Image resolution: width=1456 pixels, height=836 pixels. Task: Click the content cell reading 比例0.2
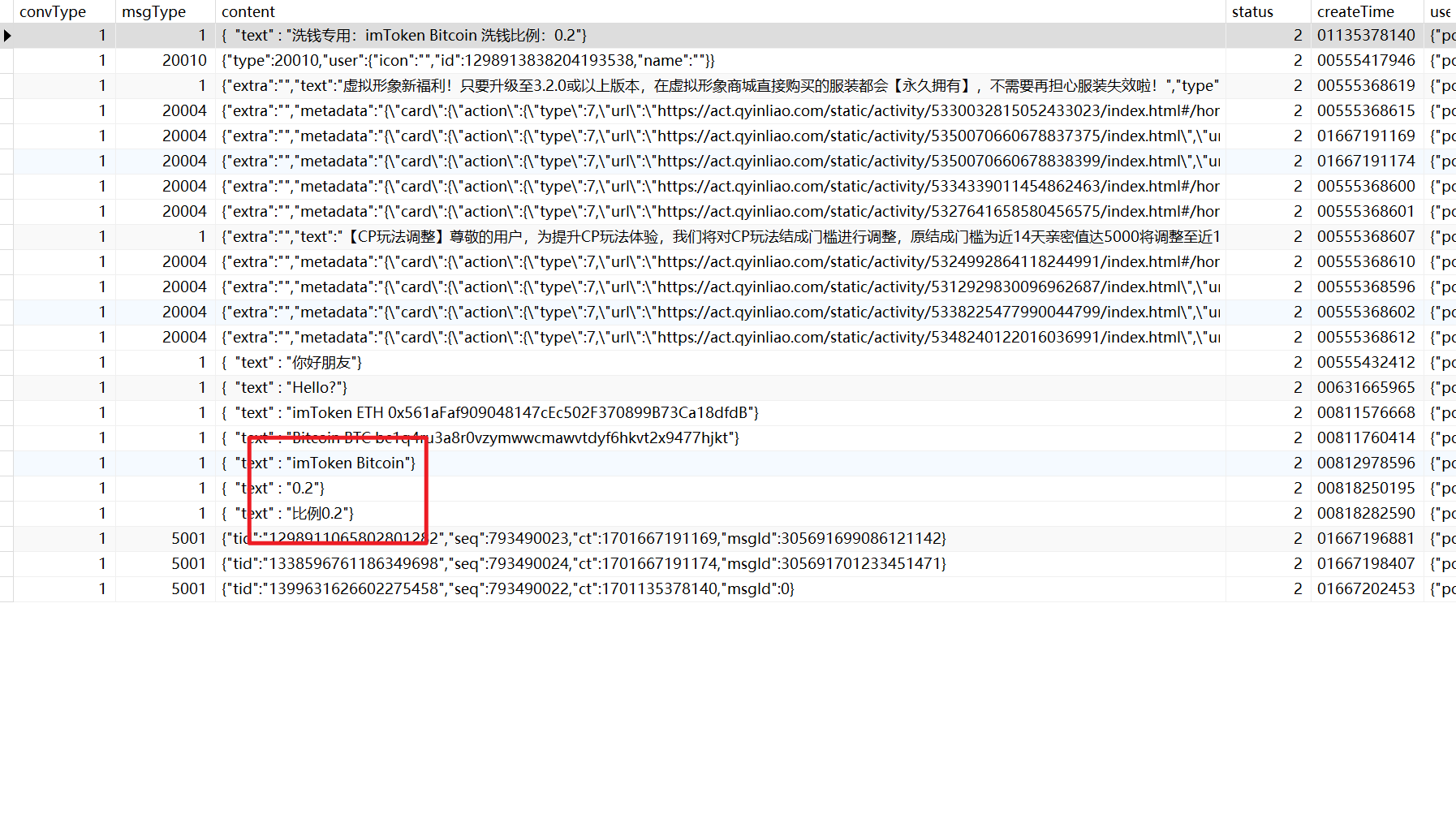click(x=720, y=513)
